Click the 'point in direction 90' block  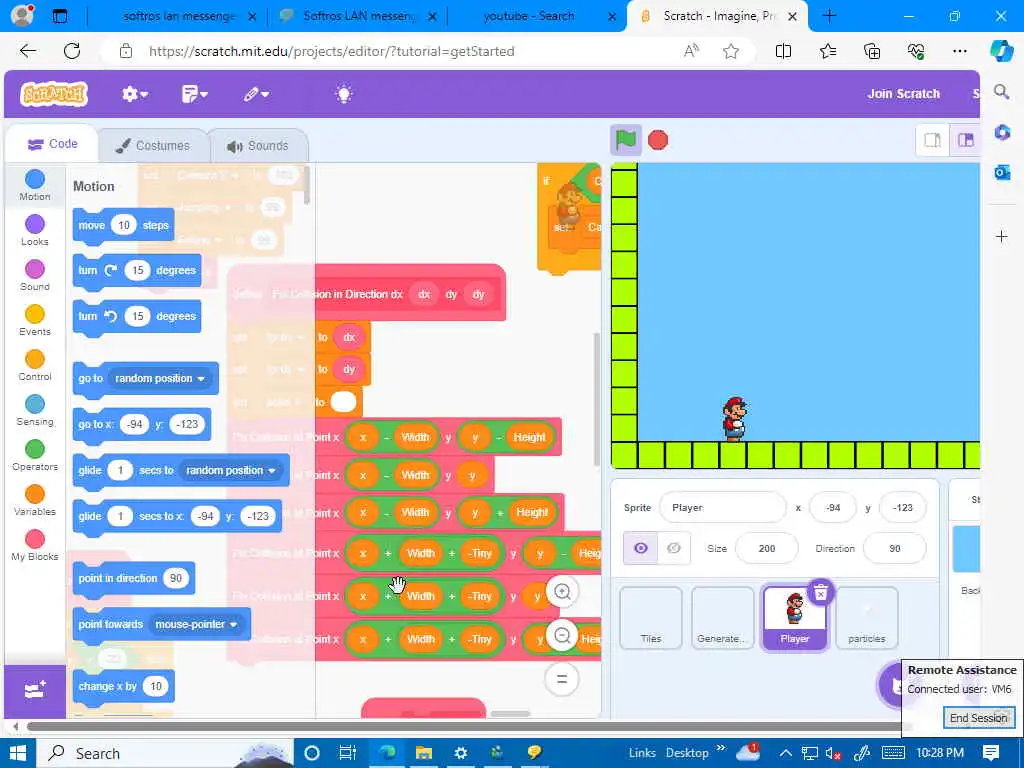coord(134,579)
